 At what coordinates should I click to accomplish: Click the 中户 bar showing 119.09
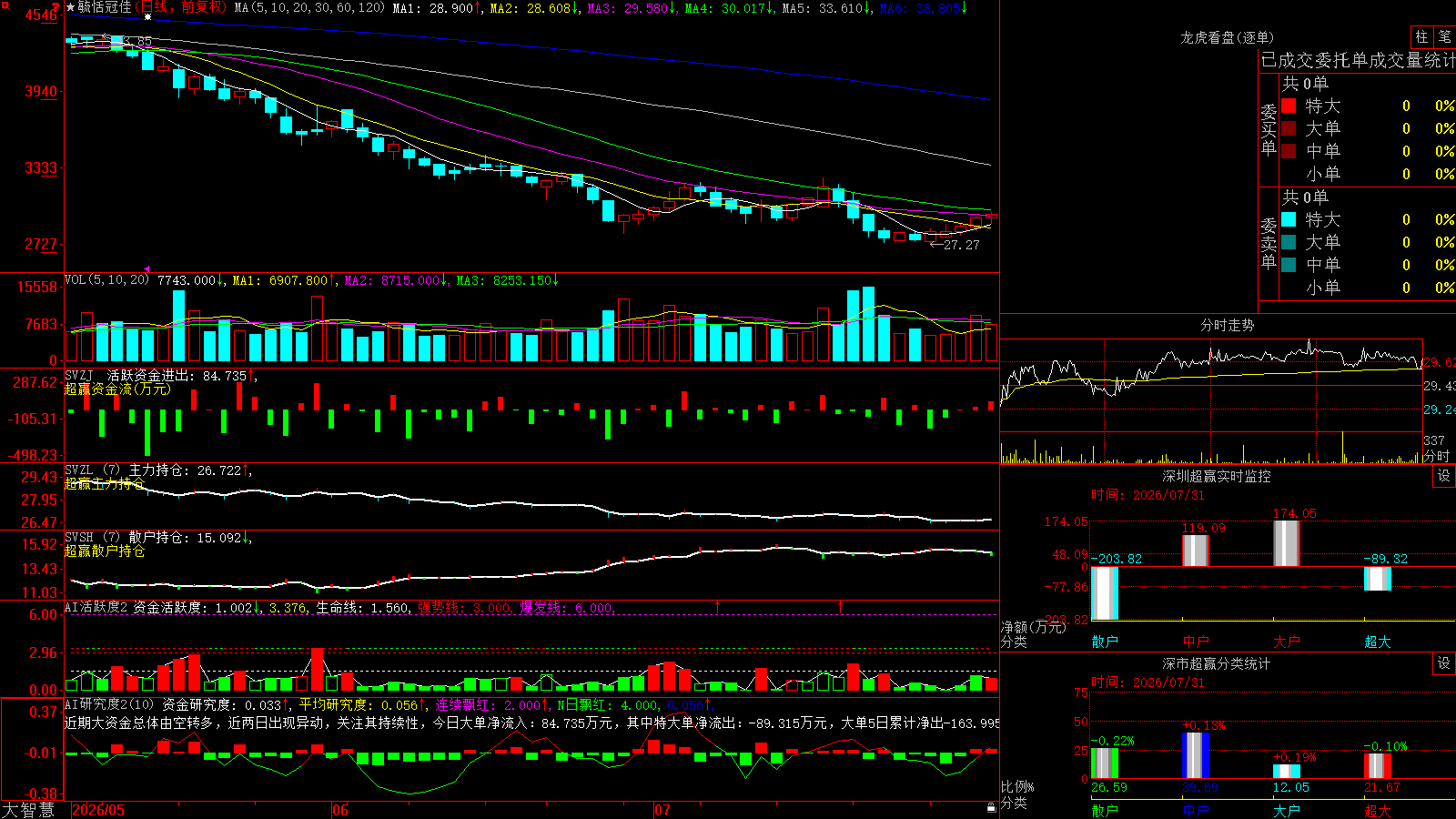pos(1196,551)
